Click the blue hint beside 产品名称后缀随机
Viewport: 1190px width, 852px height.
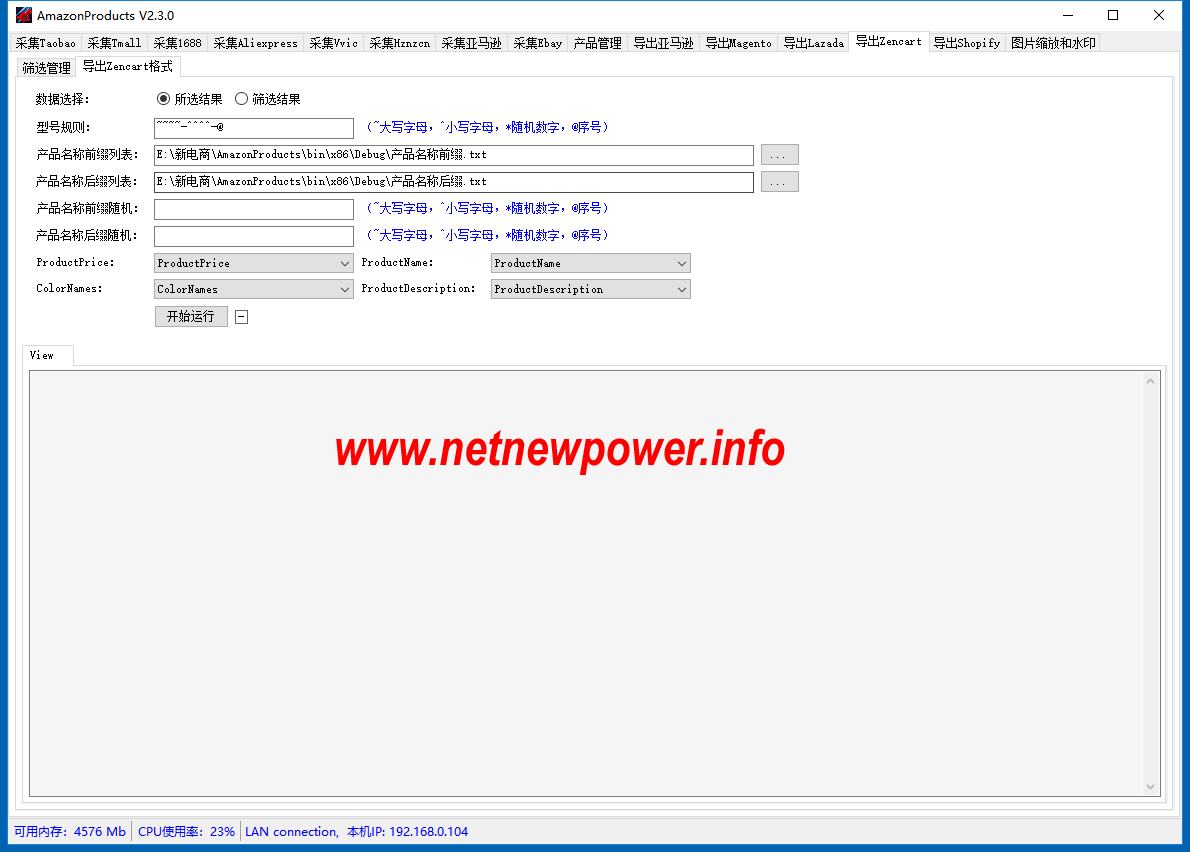click(488, 235)
